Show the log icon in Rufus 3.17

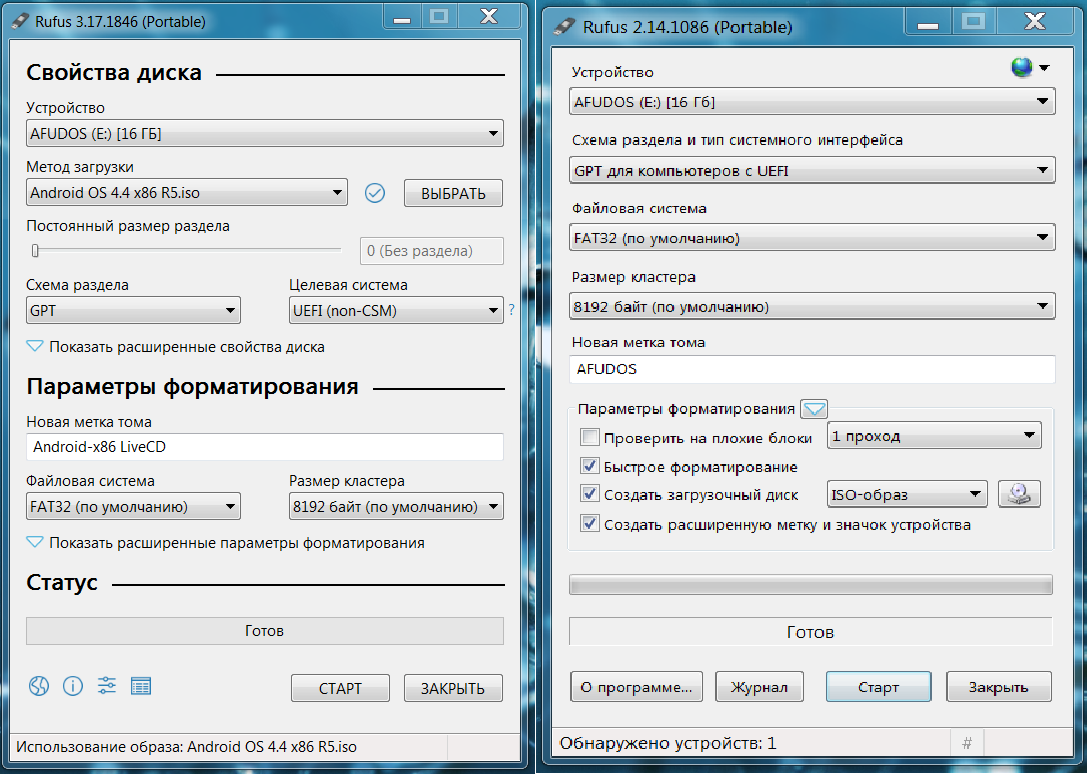click(x=141, y=686)
